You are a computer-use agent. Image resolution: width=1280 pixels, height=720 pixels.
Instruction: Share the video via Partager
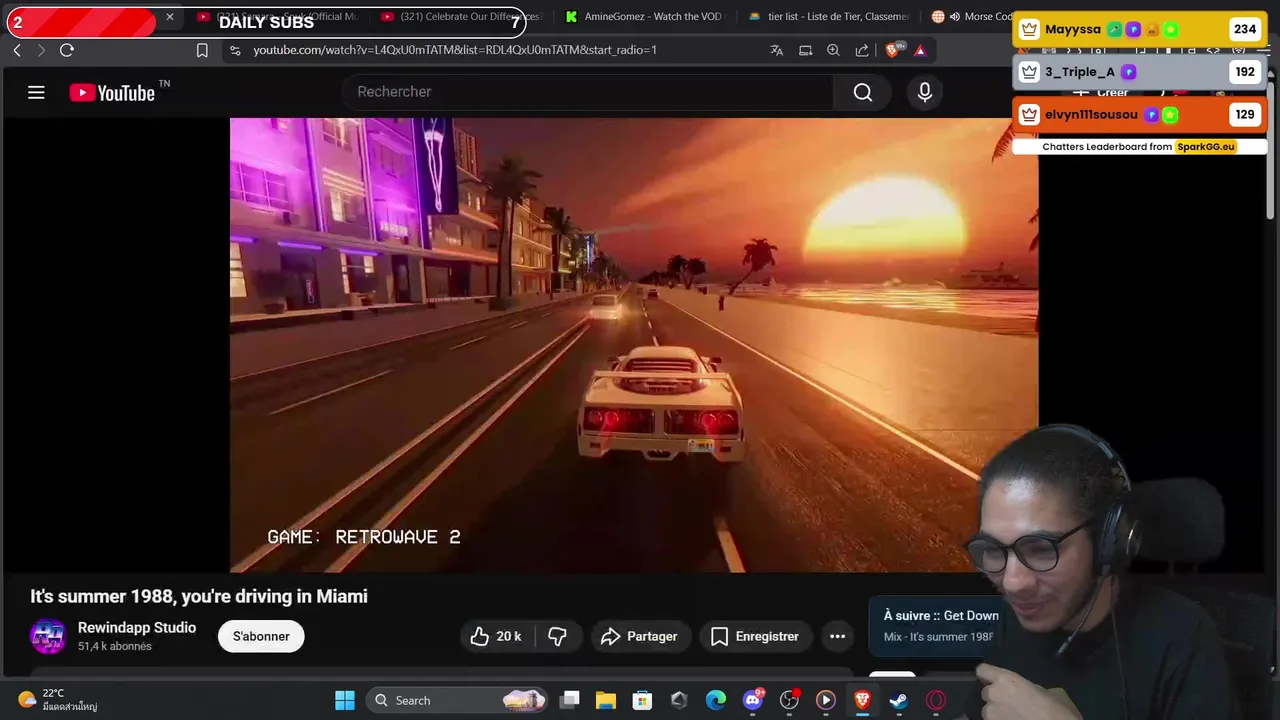click(639, 636)
